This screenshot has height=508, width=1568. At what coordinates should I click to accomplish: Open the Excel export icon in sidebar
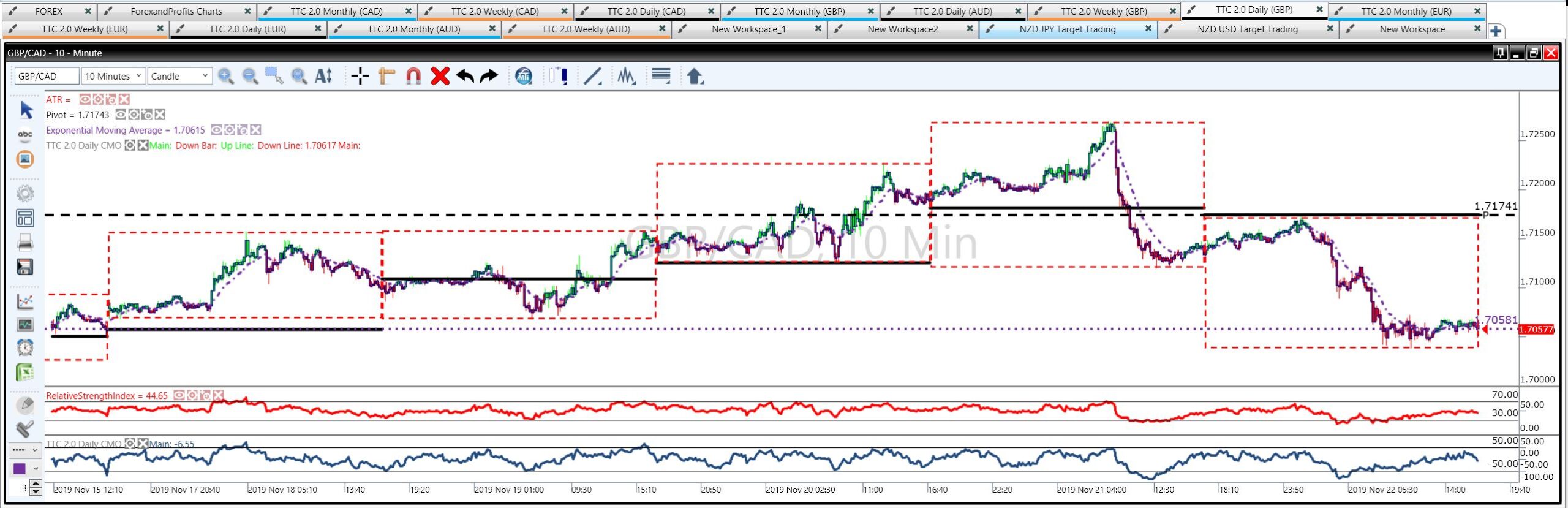24,372
